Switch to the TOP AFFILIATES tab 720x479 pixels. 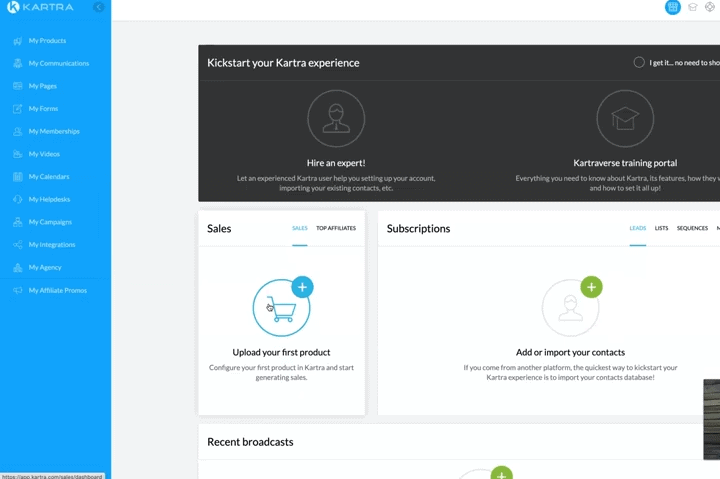tap(336, 228)
